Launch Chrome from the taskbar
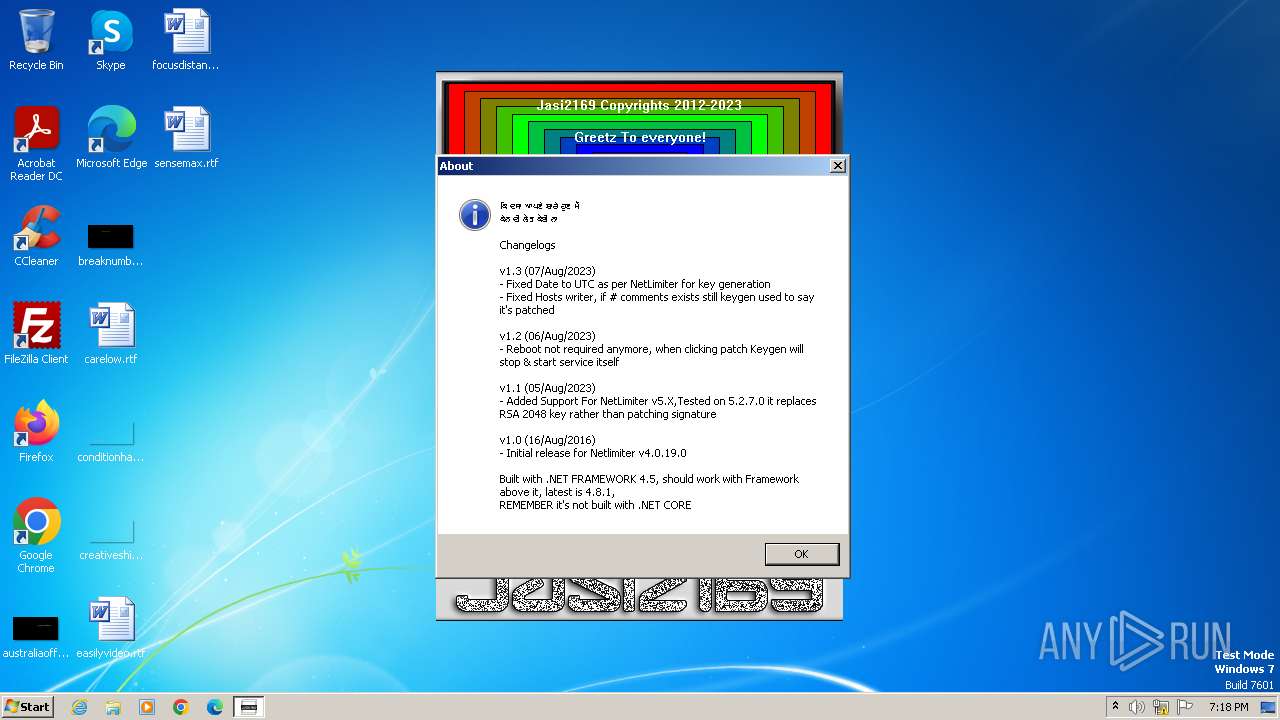The image size is (1280, 720). click(181, 706)
